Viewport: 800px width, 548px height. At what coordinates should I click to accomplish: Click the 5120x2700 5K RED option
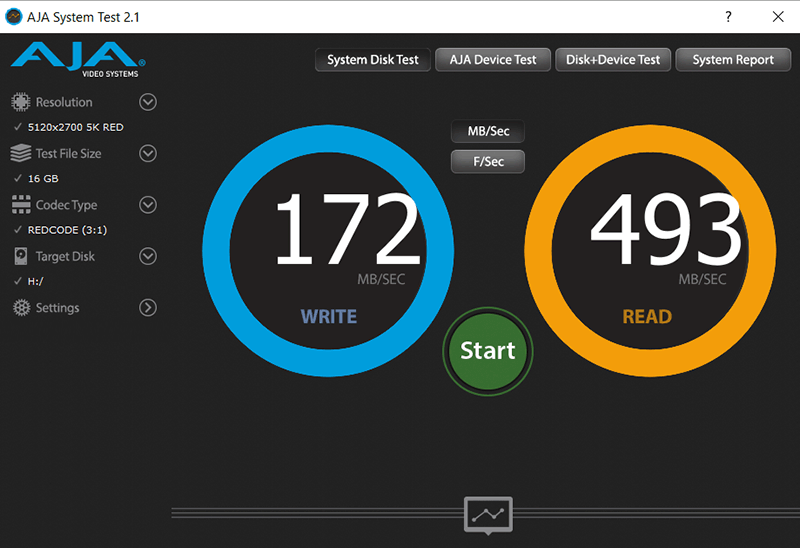(x=76, y=127)
